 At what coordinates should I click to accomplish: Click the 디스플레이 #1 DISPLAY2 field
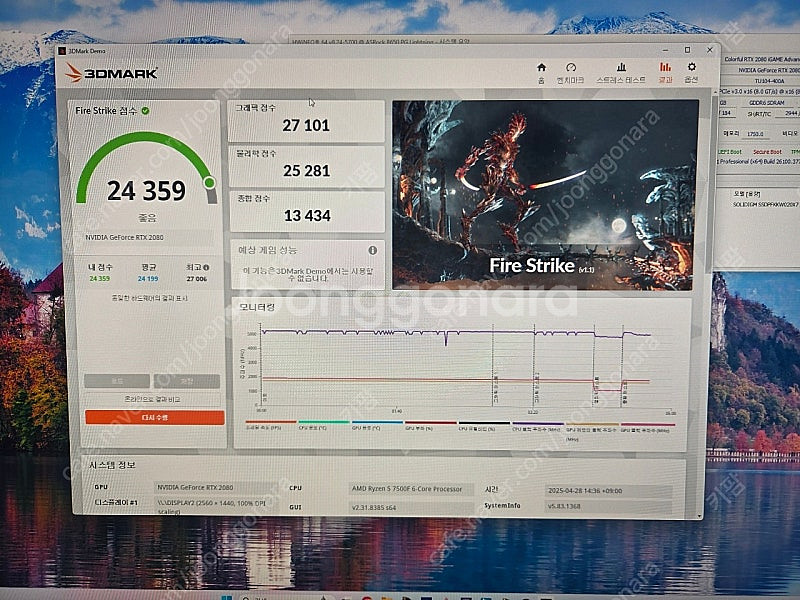[215, 506]
